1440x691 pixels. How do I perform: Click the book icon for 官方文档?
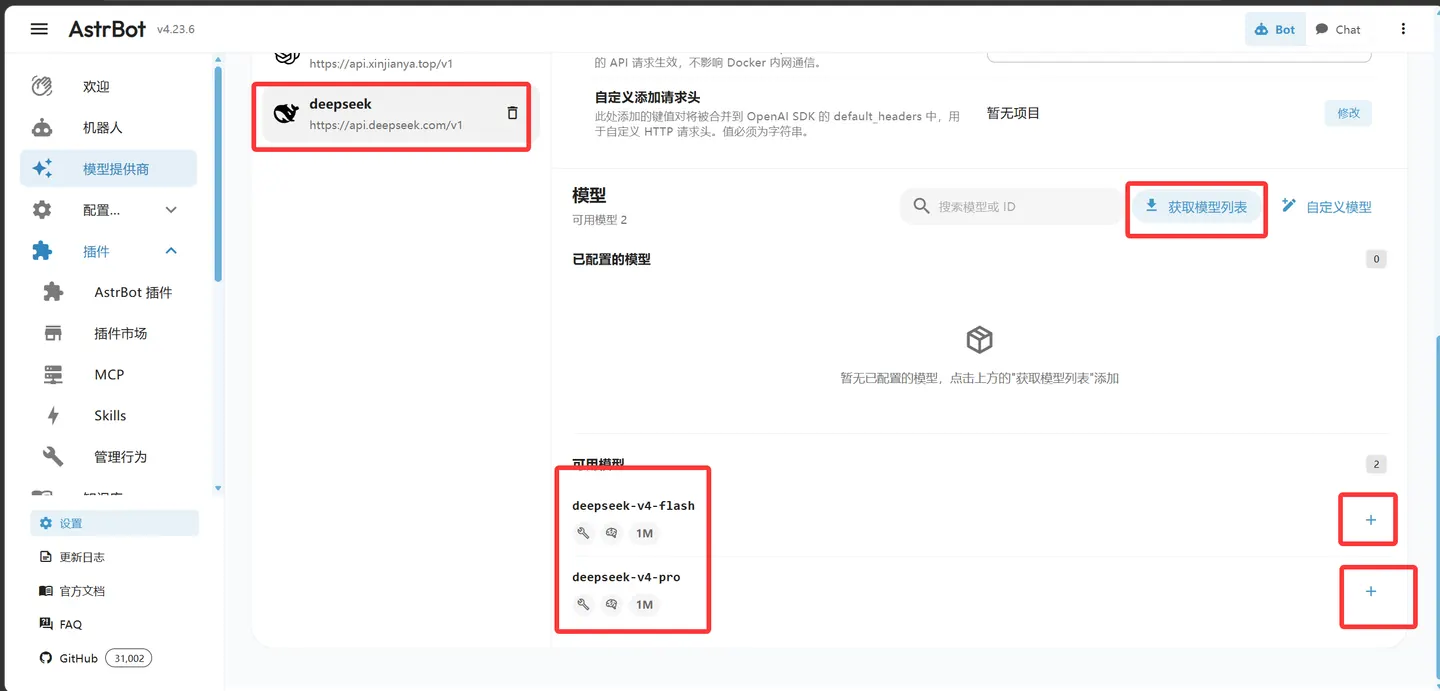tap(45, 591)
